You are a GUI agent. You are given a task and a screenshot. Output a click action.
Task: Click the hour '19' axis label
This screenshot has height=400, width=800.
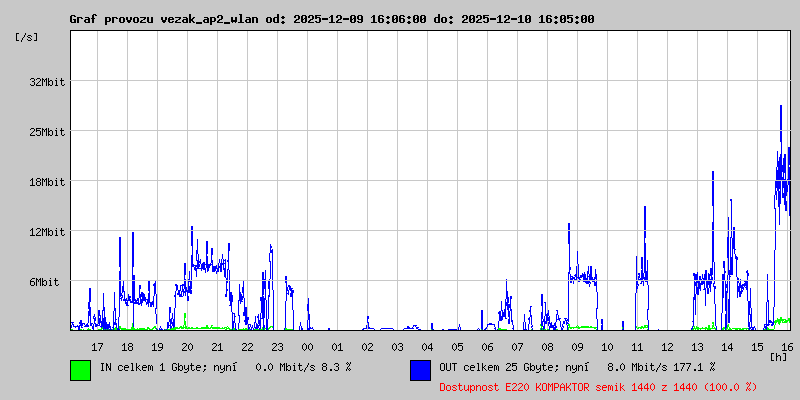click(x=158, y=347)
